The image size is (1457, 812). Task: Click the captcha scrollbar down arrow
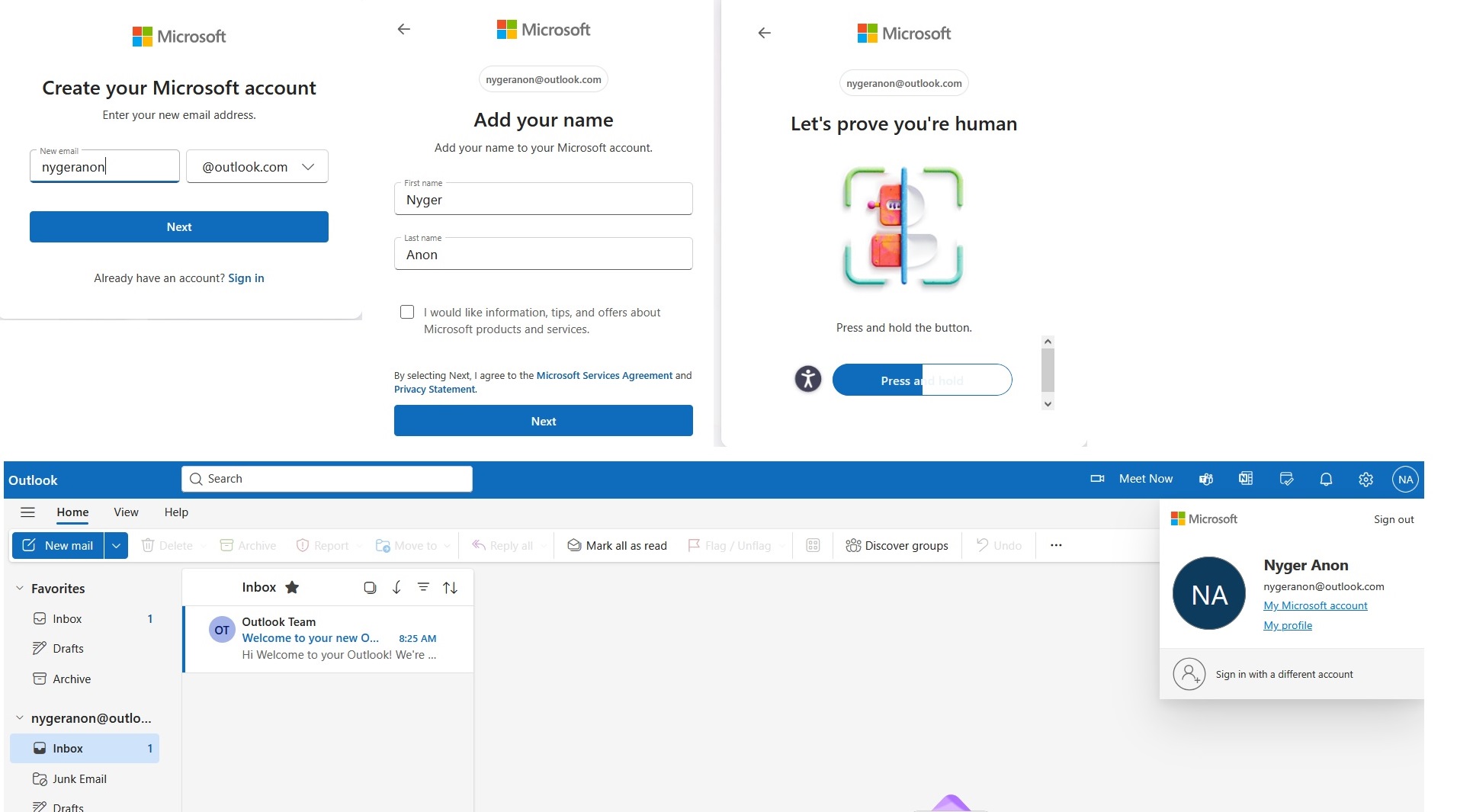[x=1048, y=403]
